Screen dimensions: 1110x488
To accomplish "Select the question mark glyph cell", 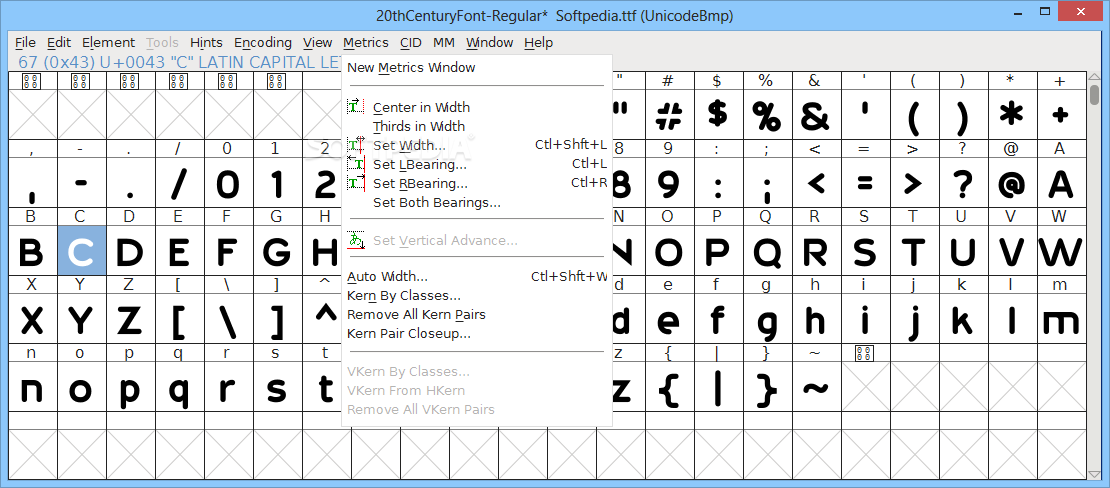I will (962, 183).
